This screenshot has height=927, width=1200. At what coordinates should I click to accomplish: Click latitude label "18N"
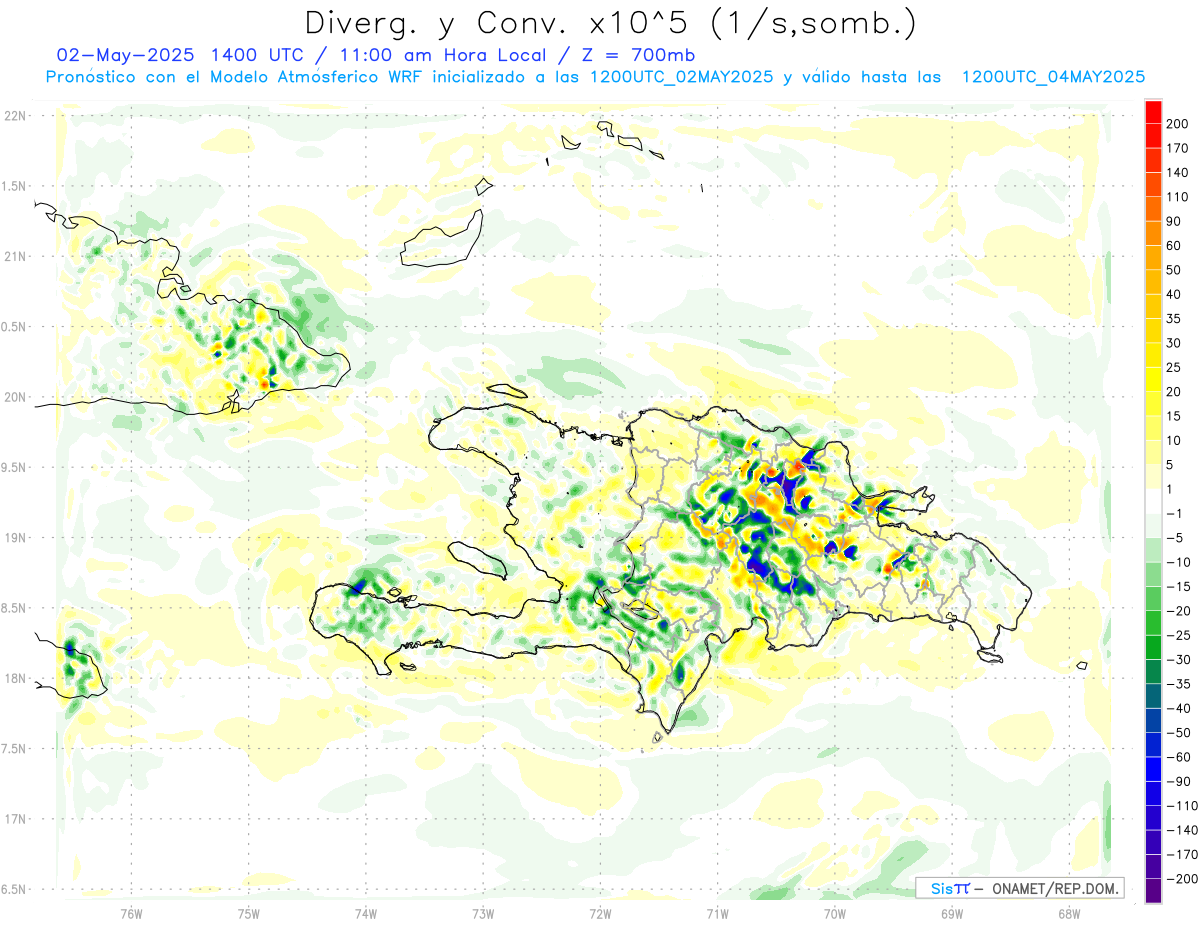(x=15, y=678)
